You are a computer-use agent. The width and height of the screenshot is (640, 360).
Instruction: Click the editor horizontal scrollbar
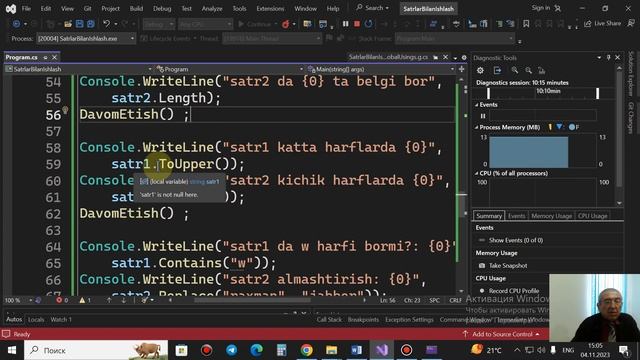(x=252, y=300)
